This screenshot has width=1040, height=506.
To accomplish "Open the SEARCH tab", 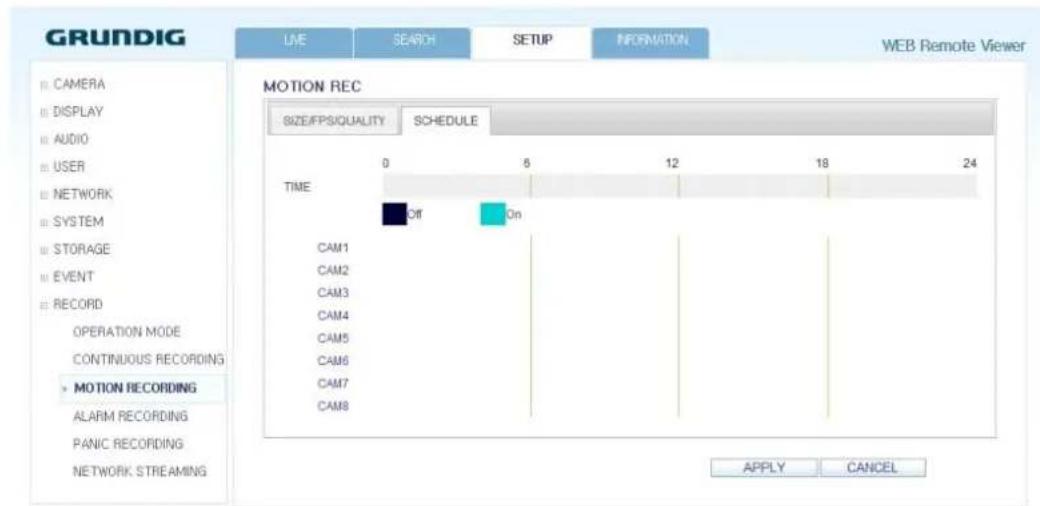I will click(x=412, y=42).
